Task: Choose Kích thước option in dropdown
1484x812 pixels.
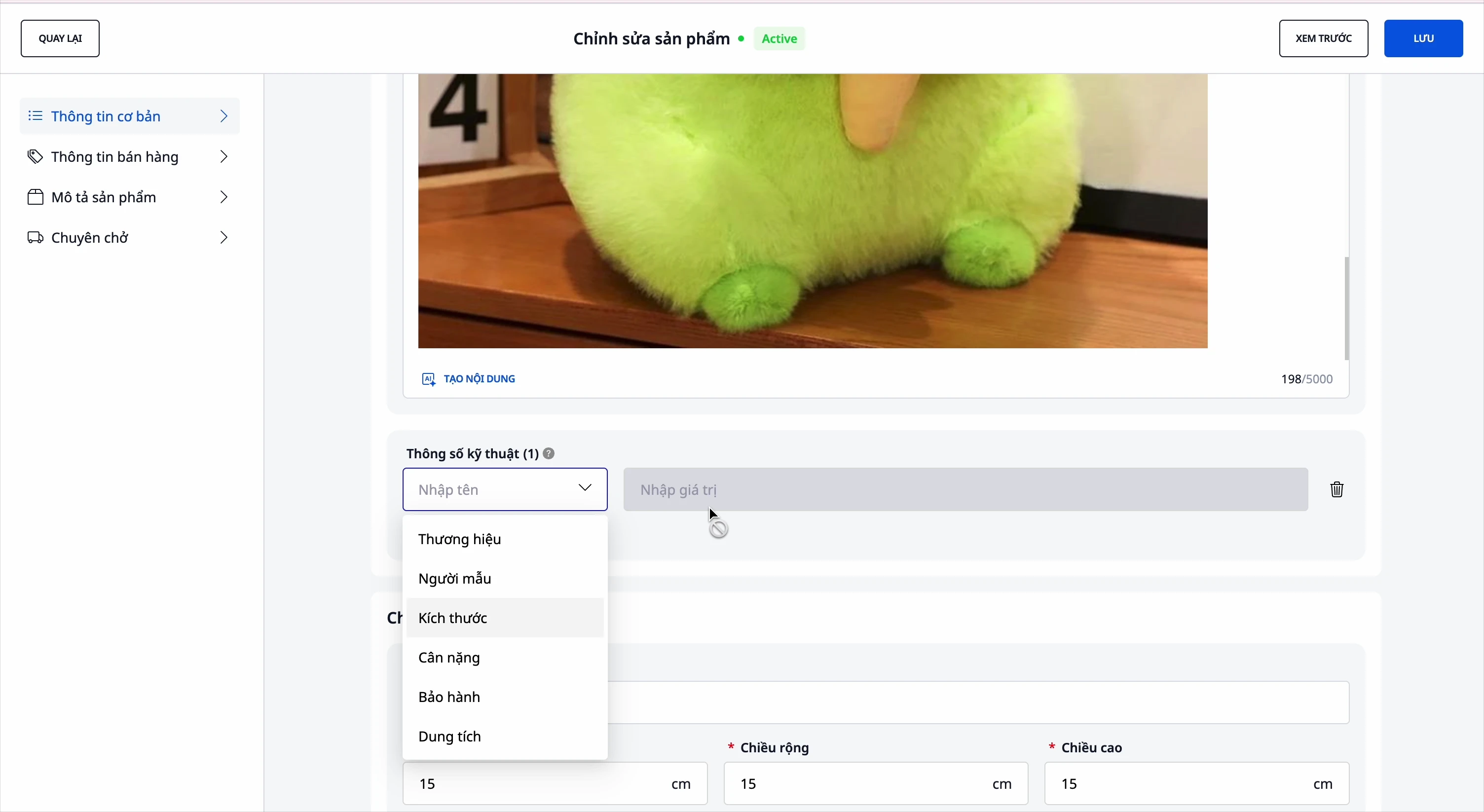Action: (453, 619)
